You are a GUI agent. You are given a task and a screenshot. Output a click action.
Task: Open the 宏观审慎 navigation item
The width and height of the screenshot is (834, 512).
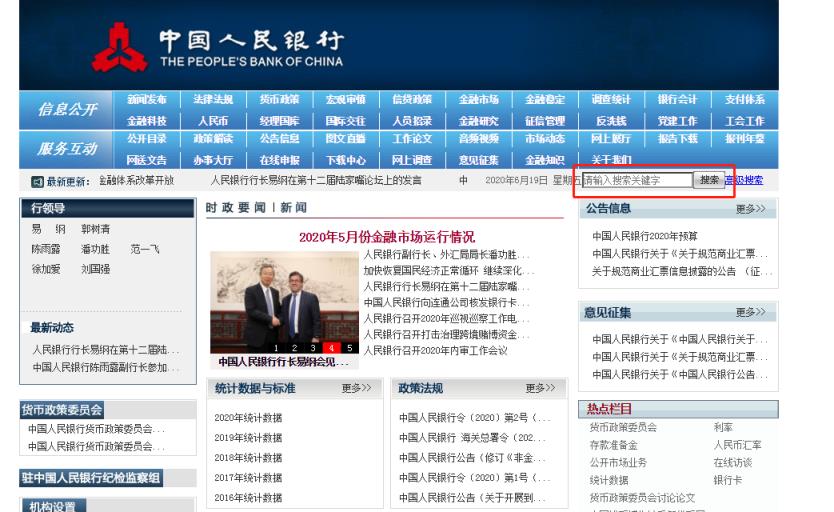346,99
